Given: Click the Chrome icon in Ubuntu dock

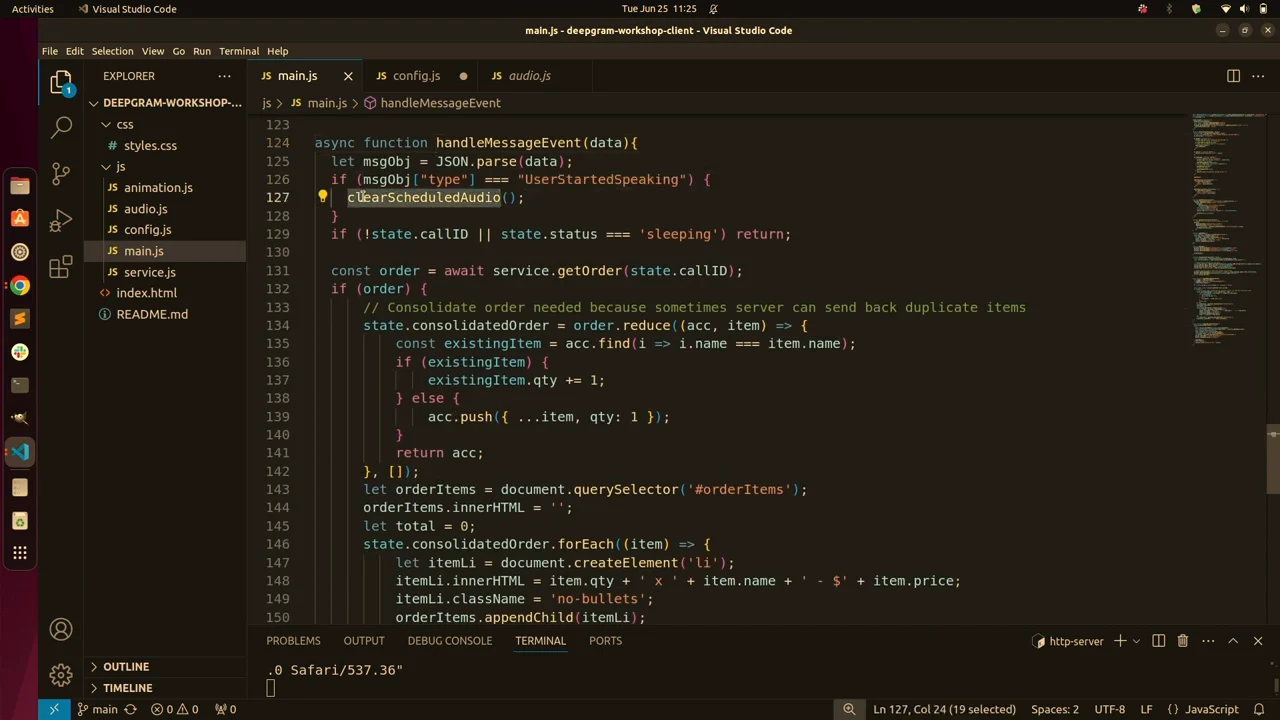Looking at the screenshot, I should (20, 285).
